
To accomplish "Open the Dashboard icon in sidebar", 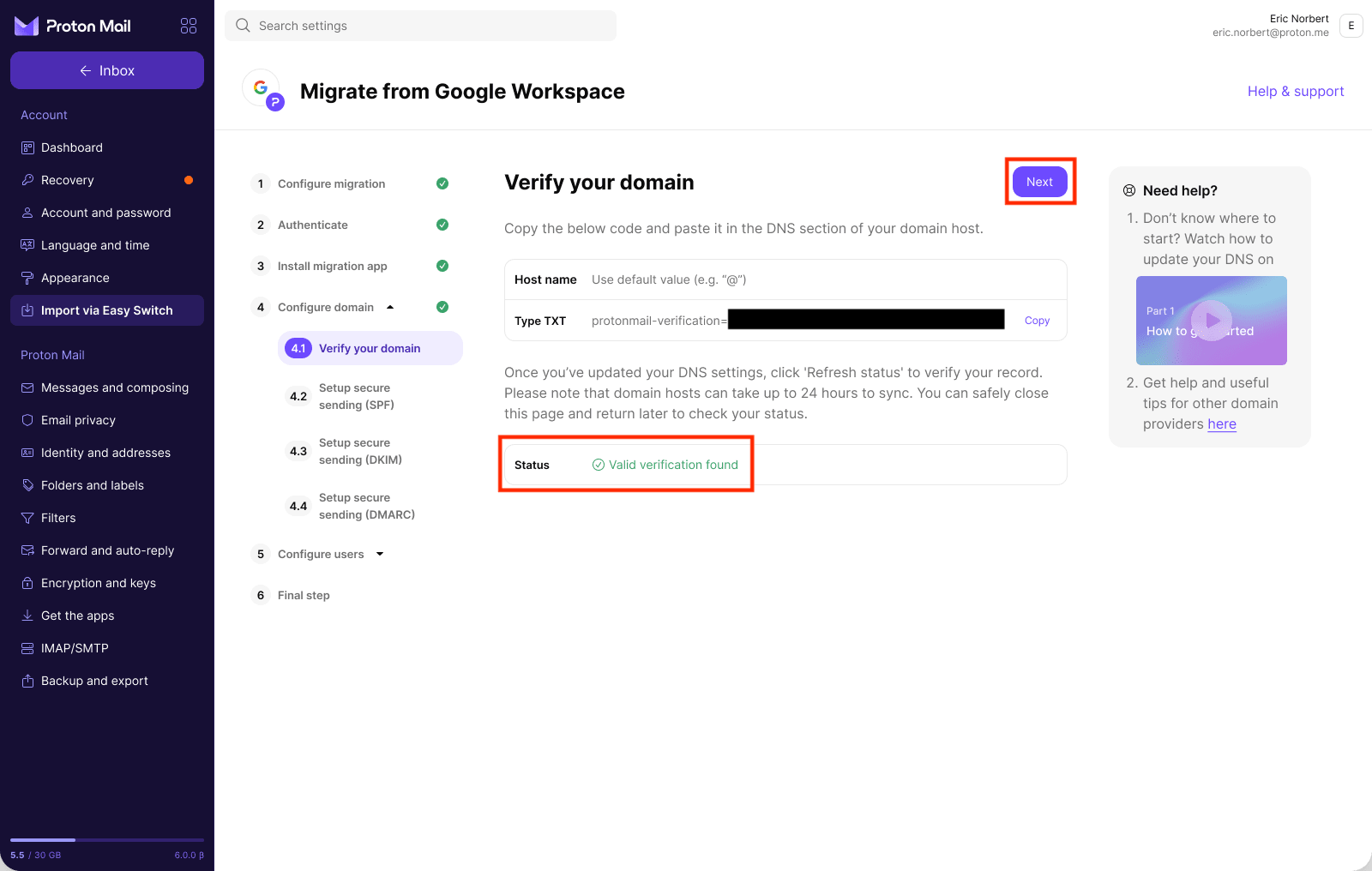I will click(27, 147).
